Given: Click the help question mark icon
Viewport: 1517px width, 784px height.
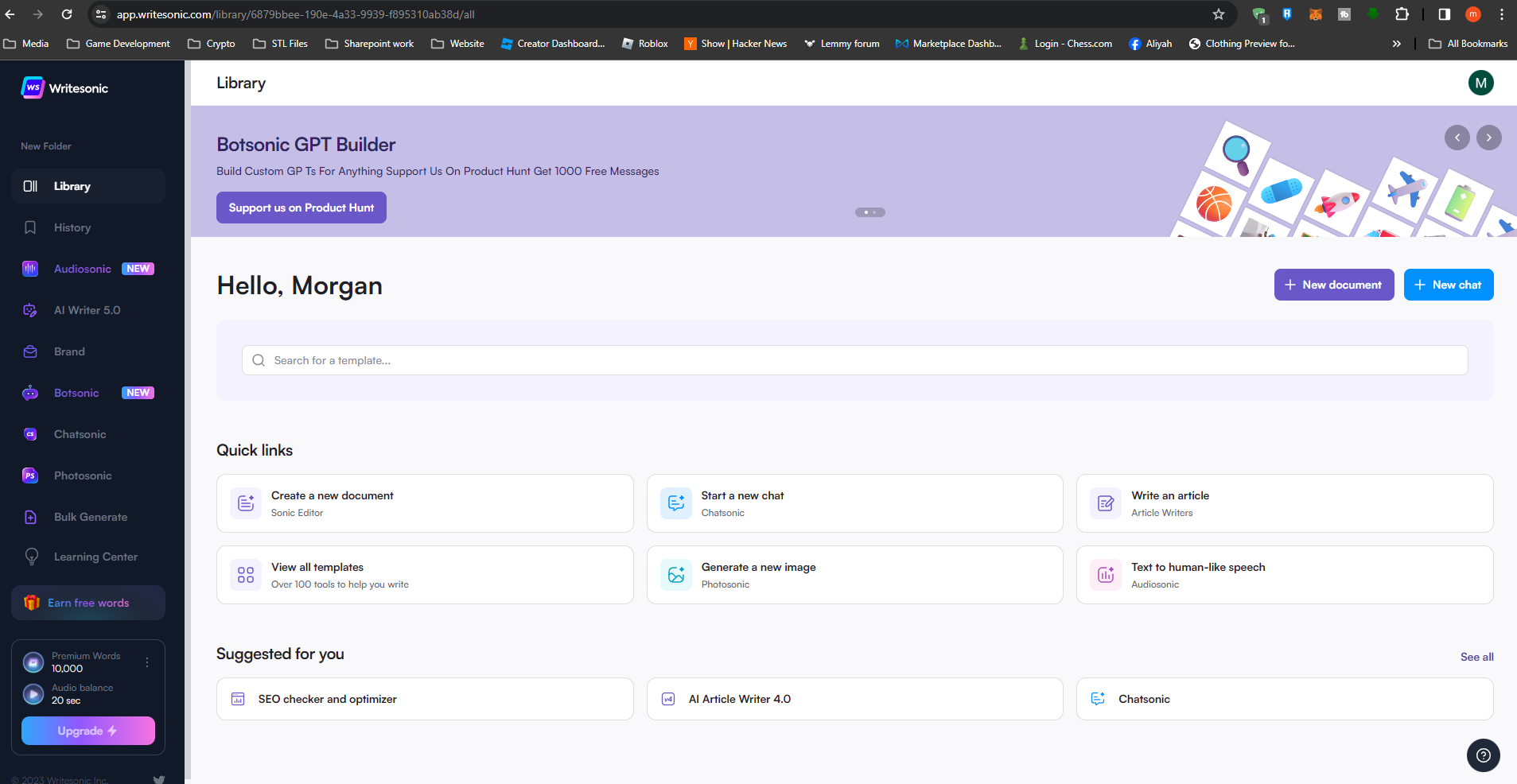Looking at the screenshot, I should [1483, 755].
